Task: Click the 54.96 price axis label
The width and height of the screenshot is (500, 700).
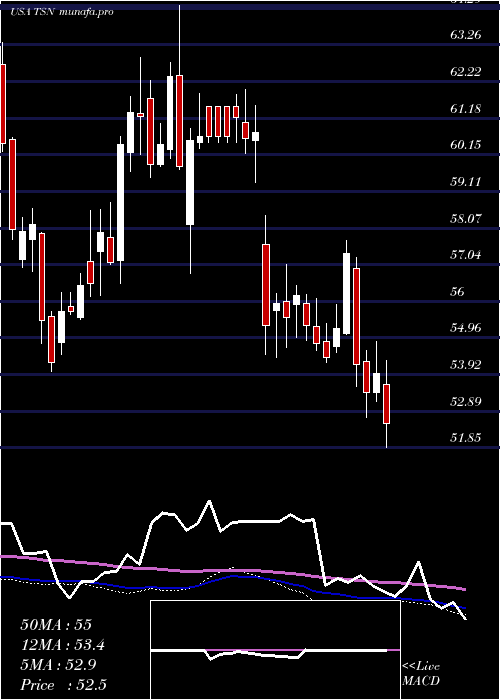Action: click(466, 328)
